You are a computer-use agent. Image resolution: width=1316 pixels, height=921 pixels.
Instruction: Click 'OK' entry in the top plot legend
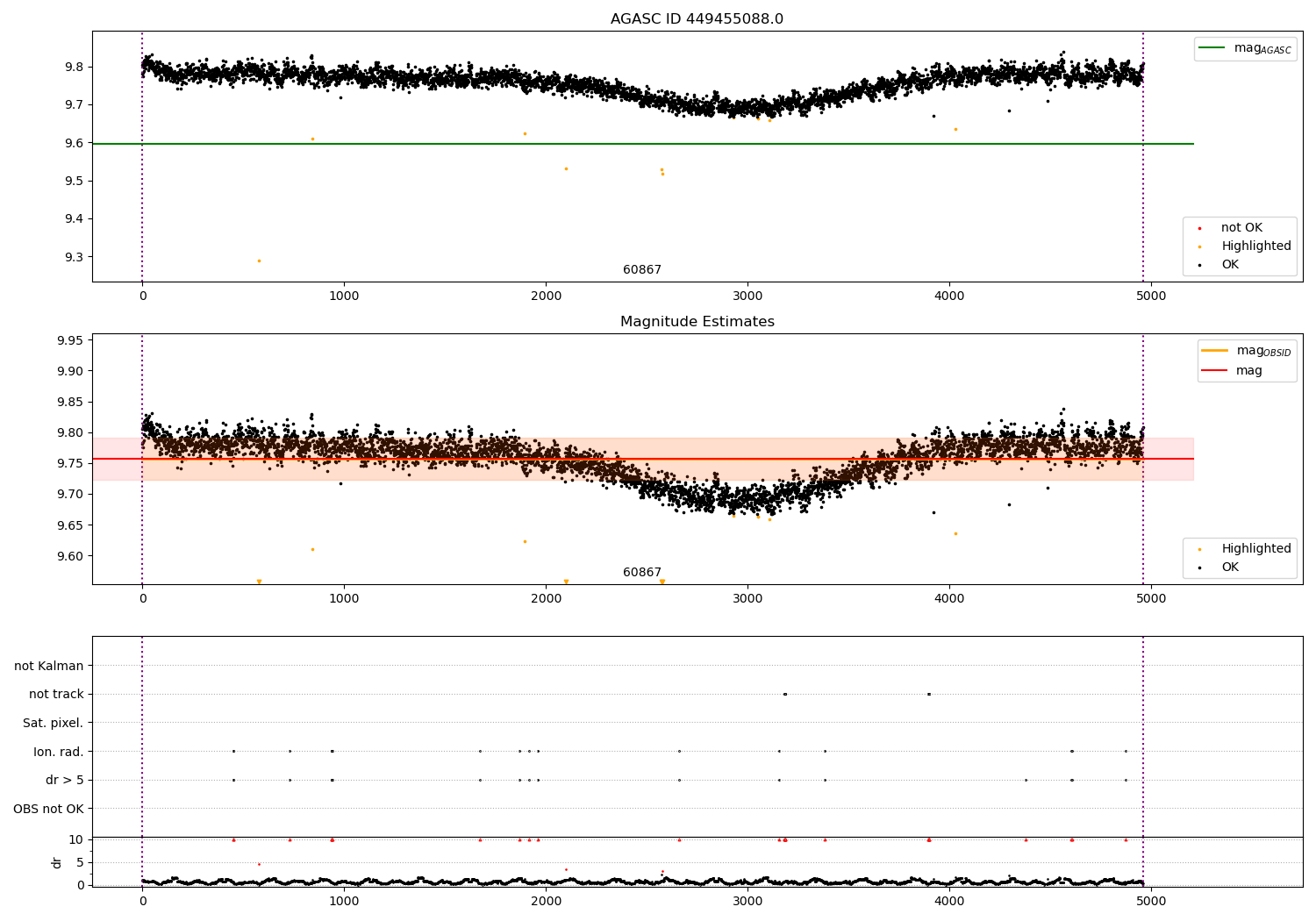point(1229,265)
